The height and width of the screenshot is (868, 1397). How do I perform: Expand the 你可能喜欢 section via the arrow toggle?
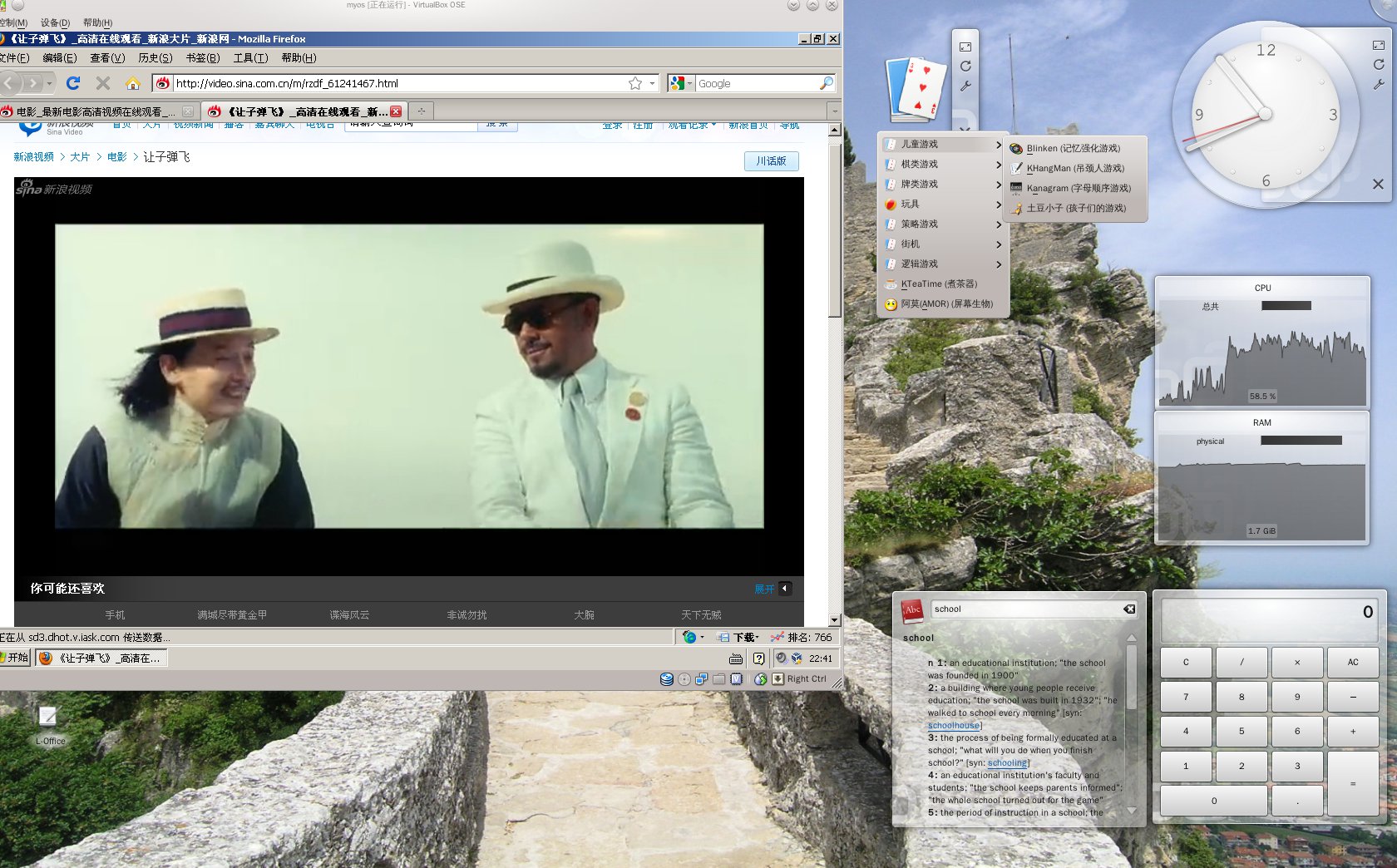[x=785, y=589]
